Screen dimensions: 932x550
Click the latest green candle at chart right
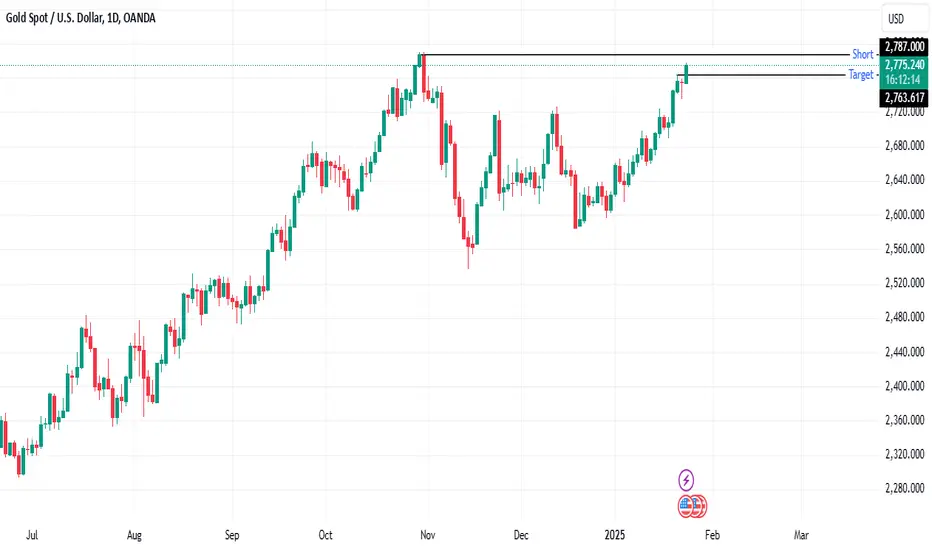pyautogui.click(x=687, y=74)
